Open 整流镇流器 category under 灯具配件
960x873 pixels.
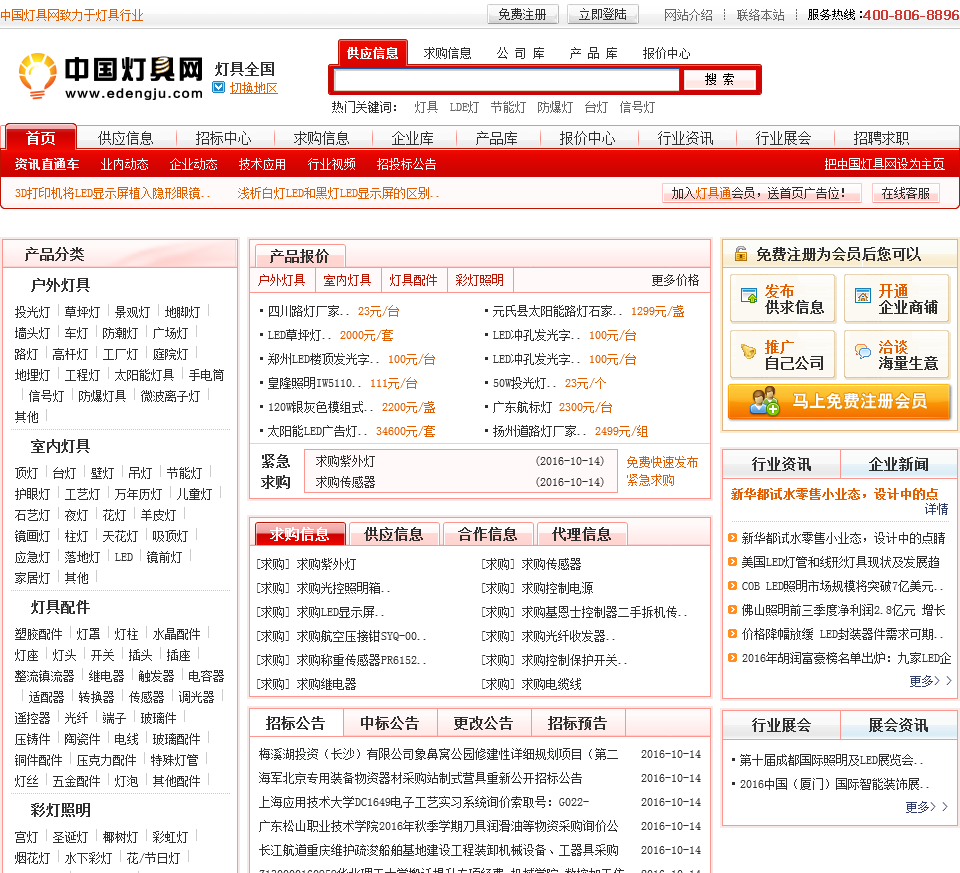point(45,676)
